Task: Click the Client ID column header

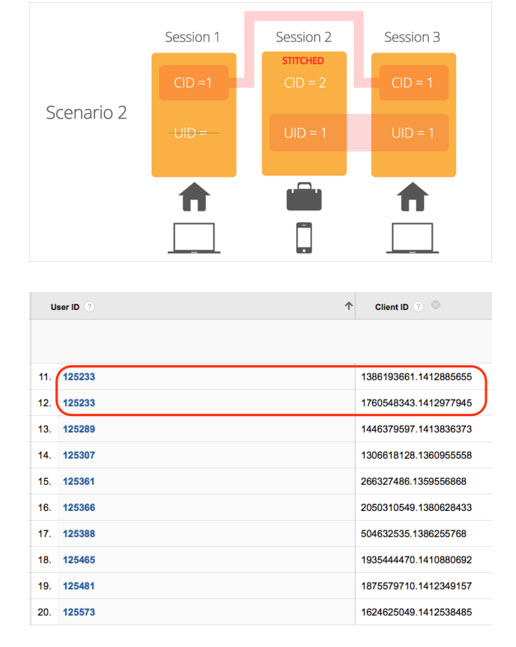Action: pyautogui.click(x=391, y=307)
